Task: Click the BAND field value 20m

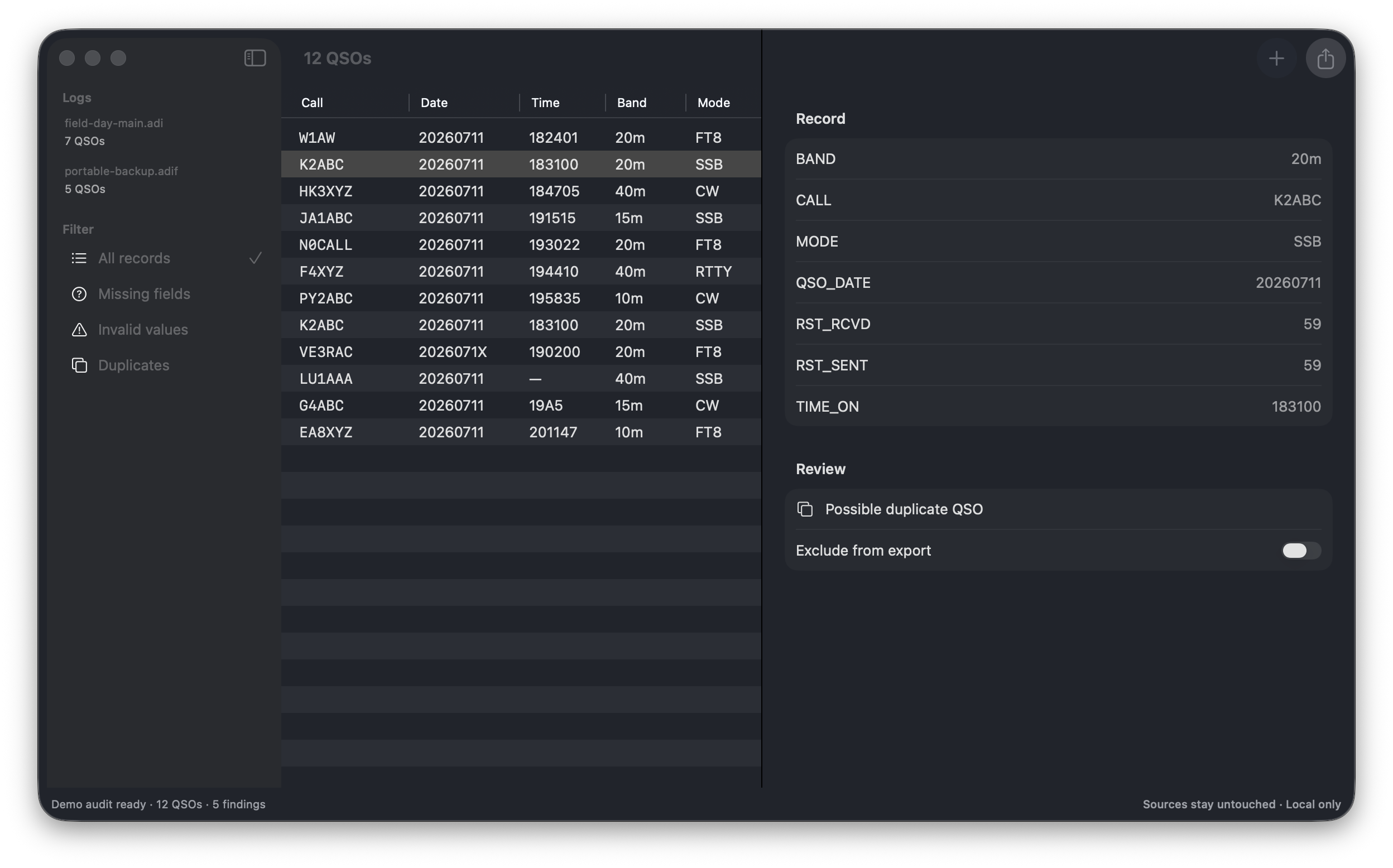Action: pos(1306,159)
